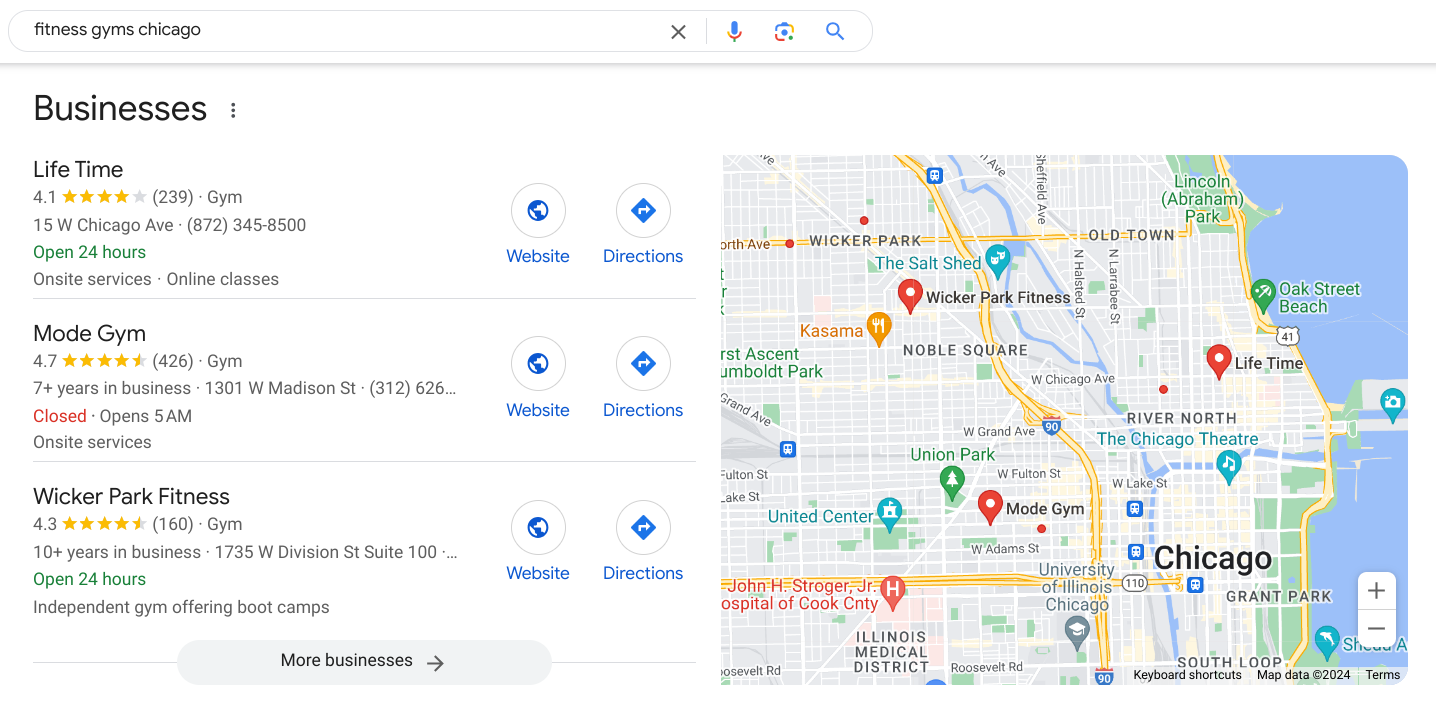
Task: Click Mode Gym review count (426)
Action: [173, 361]
